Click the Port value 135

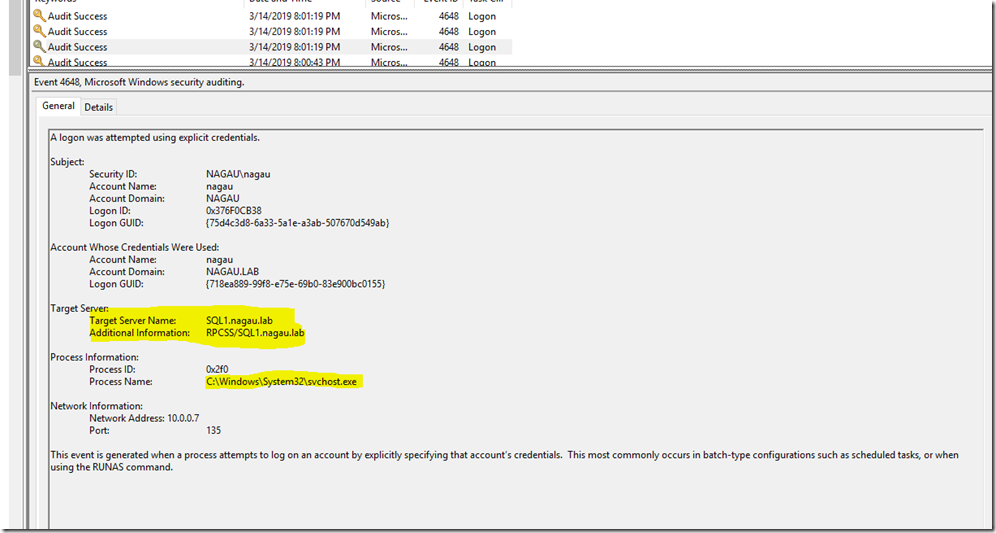tap(213, 430)
